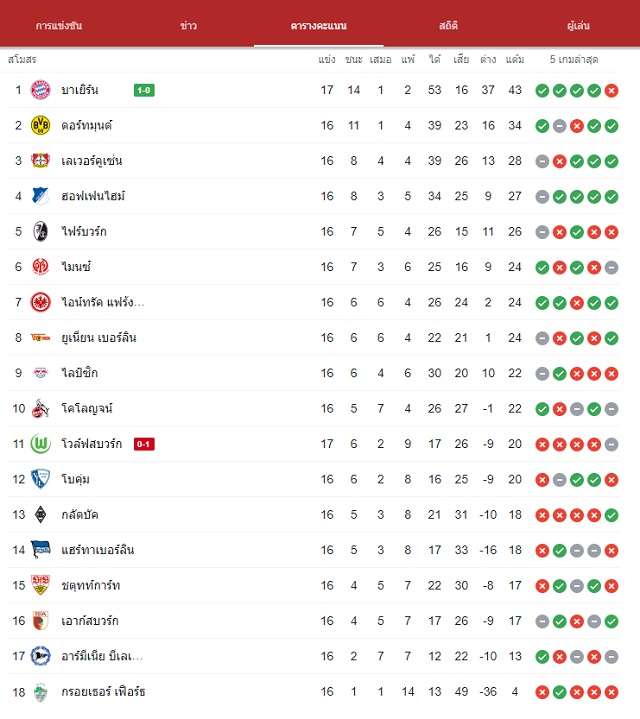Click the Wolfsburg green W logo
This screenshot has width=640, height=719.
click(40, 444)
